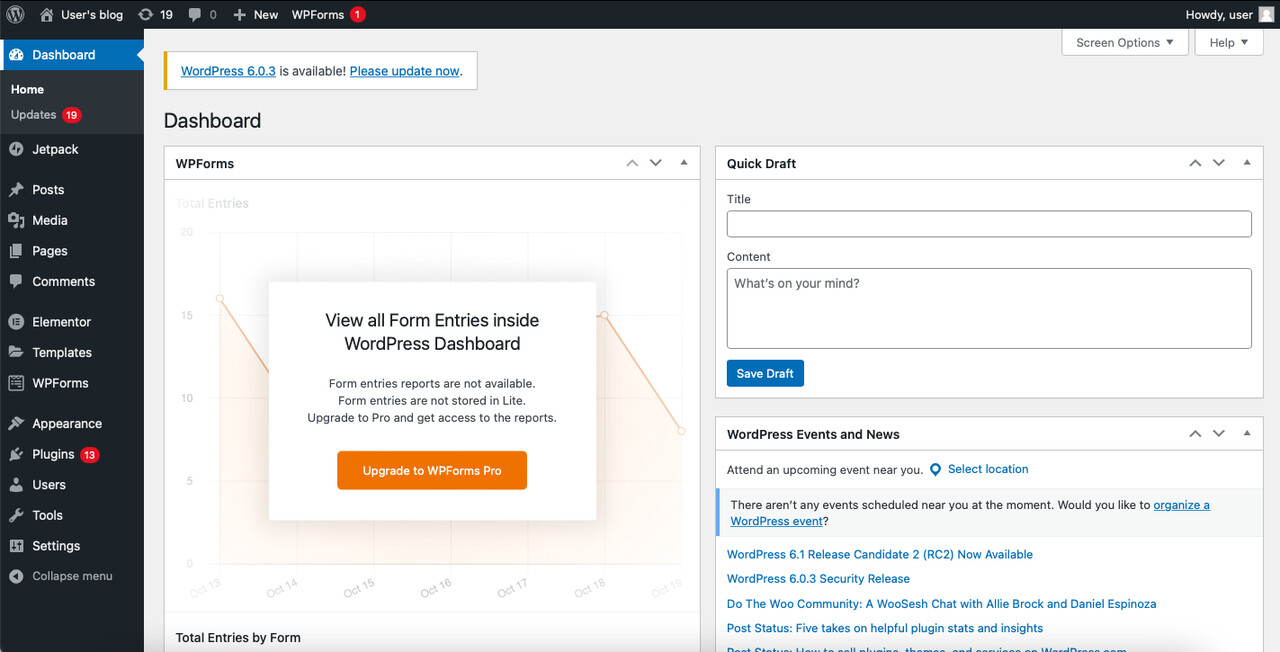Viewport: 1280px width, 652px height.
Task: Click the Templates folder icon
Action: pyautogui.click(x=16, y=352)
